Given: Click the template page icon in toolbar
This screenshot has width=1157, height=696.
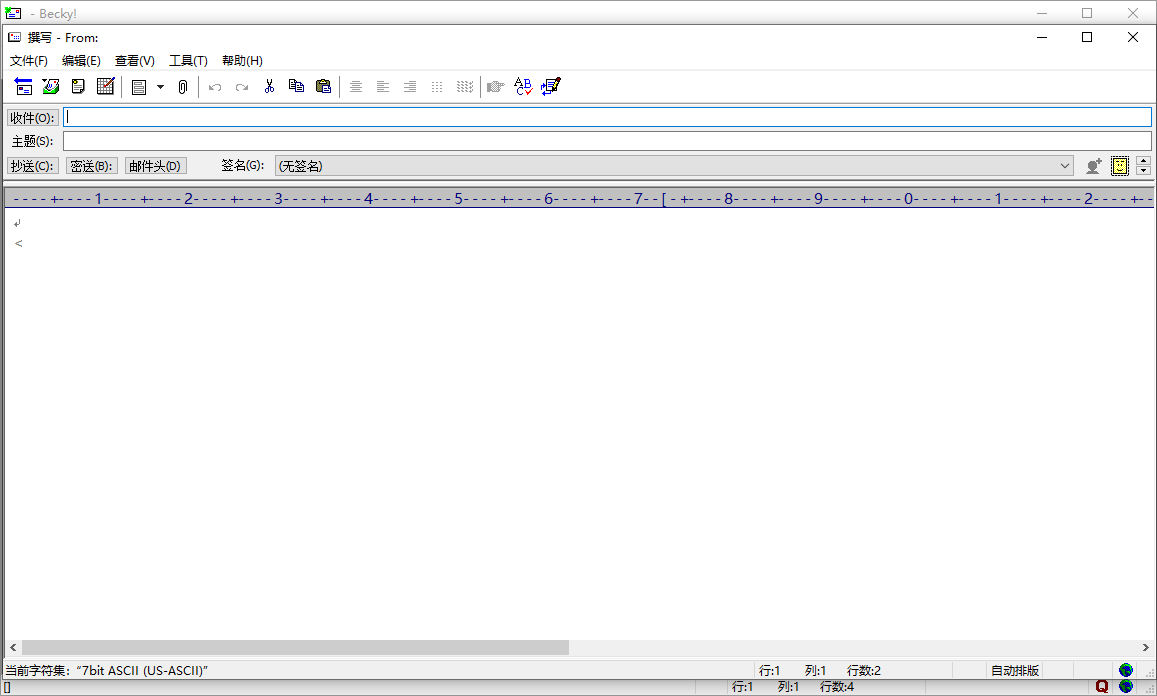Looking at the screenshot, I should pyautogui.click(x=139, y=87).
